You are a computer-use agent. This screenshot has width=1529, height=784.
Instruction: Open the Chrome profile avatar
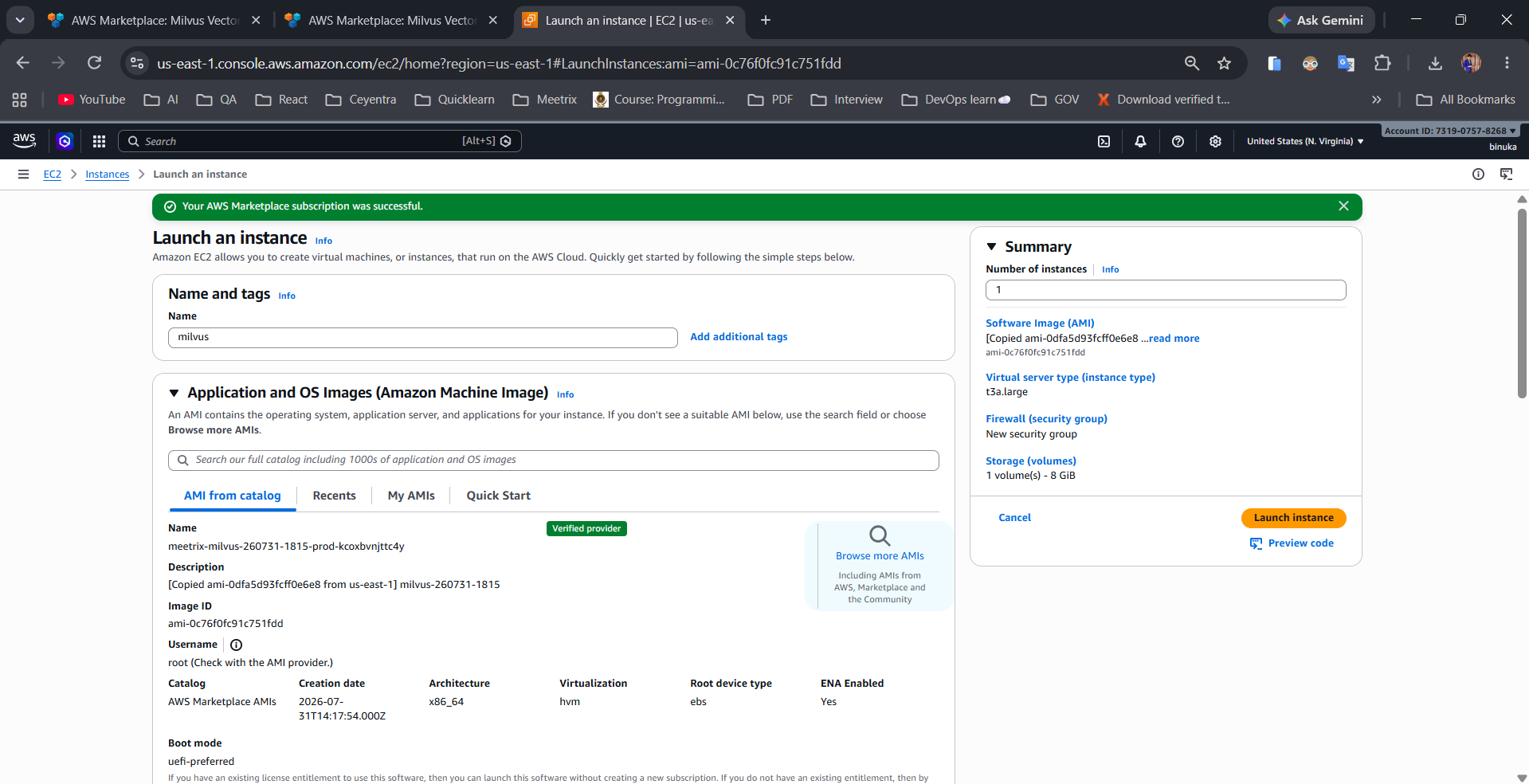pos(1471,63)
